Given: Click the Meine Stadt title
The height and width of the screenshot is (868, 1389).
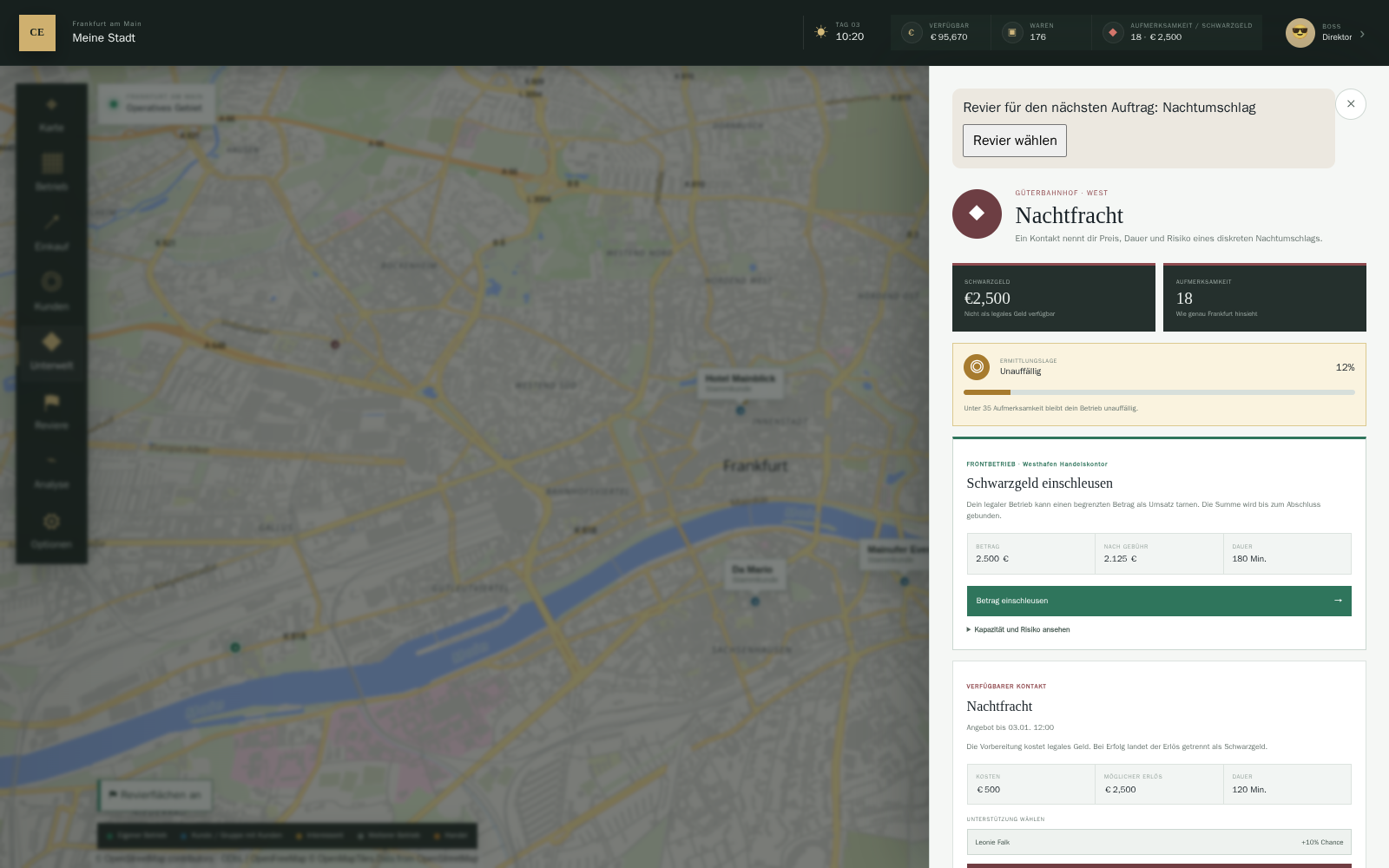Looking at the screenshot, I should tap(103, 37).
